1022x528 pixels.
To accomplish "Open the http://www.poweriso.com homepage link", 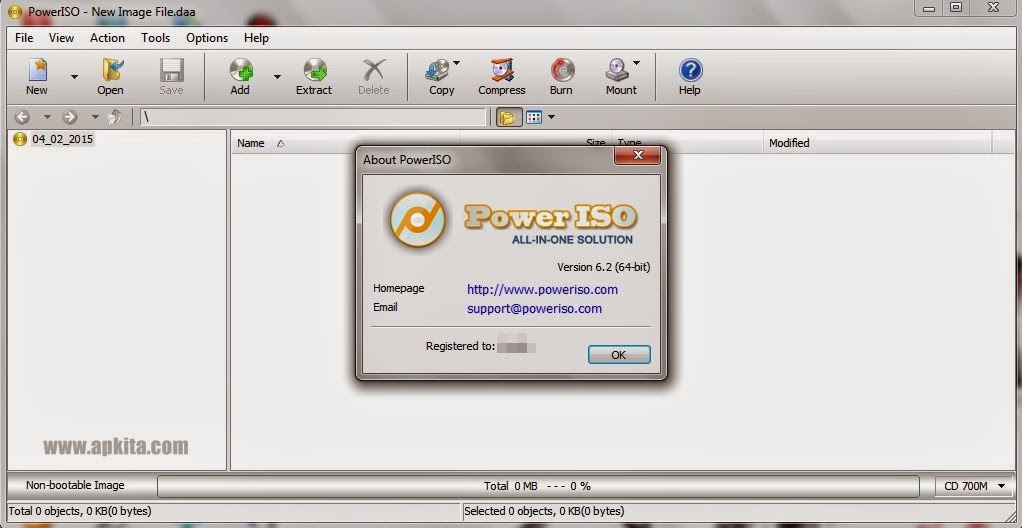I will (542, 289).
